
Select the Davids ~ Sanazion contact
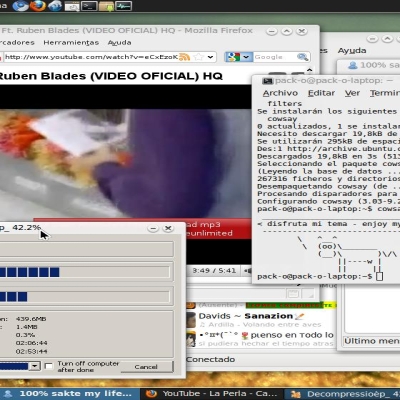tap(260, 320)
